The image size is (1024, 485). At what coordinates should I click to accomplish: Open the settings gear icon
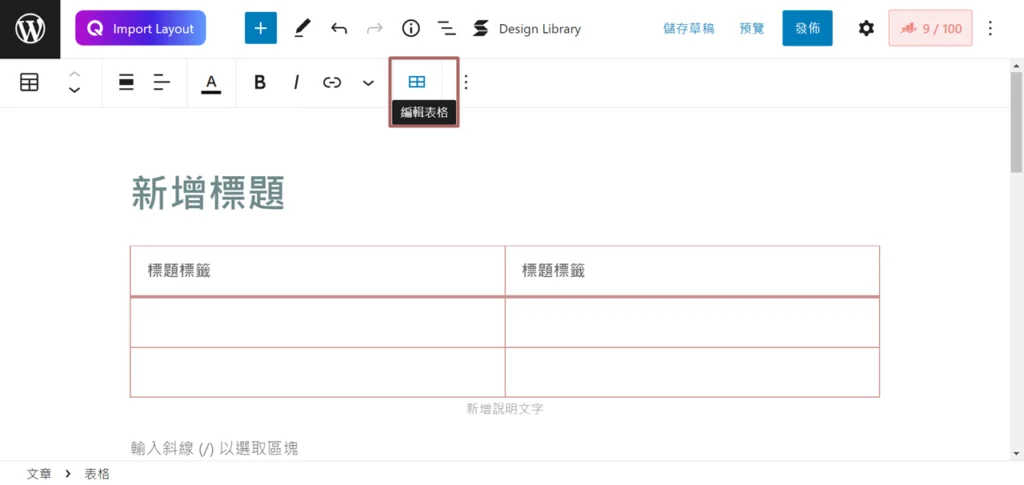(866, 28)
